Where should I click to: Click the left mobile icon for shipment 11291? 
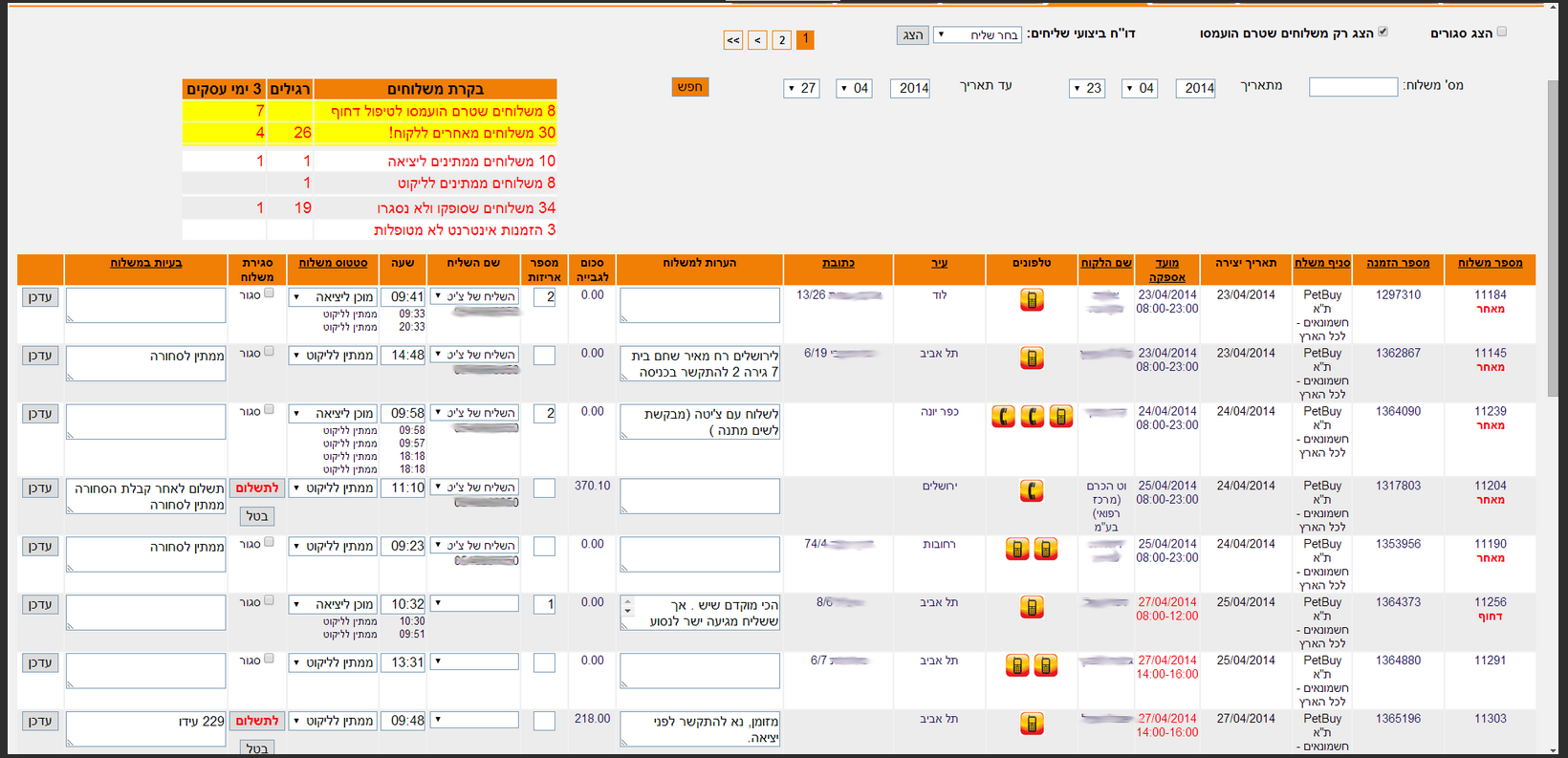[x=1017, y=666]
